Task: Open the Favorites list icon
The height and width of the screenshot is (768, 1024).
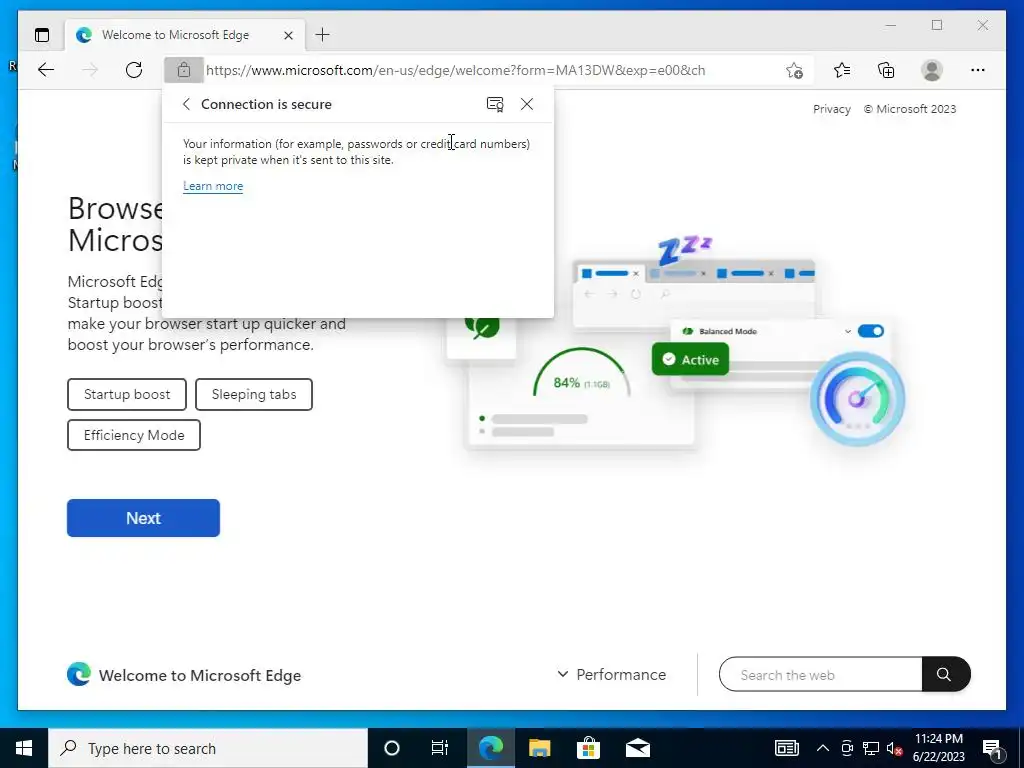Action: [x=842, y=70]
